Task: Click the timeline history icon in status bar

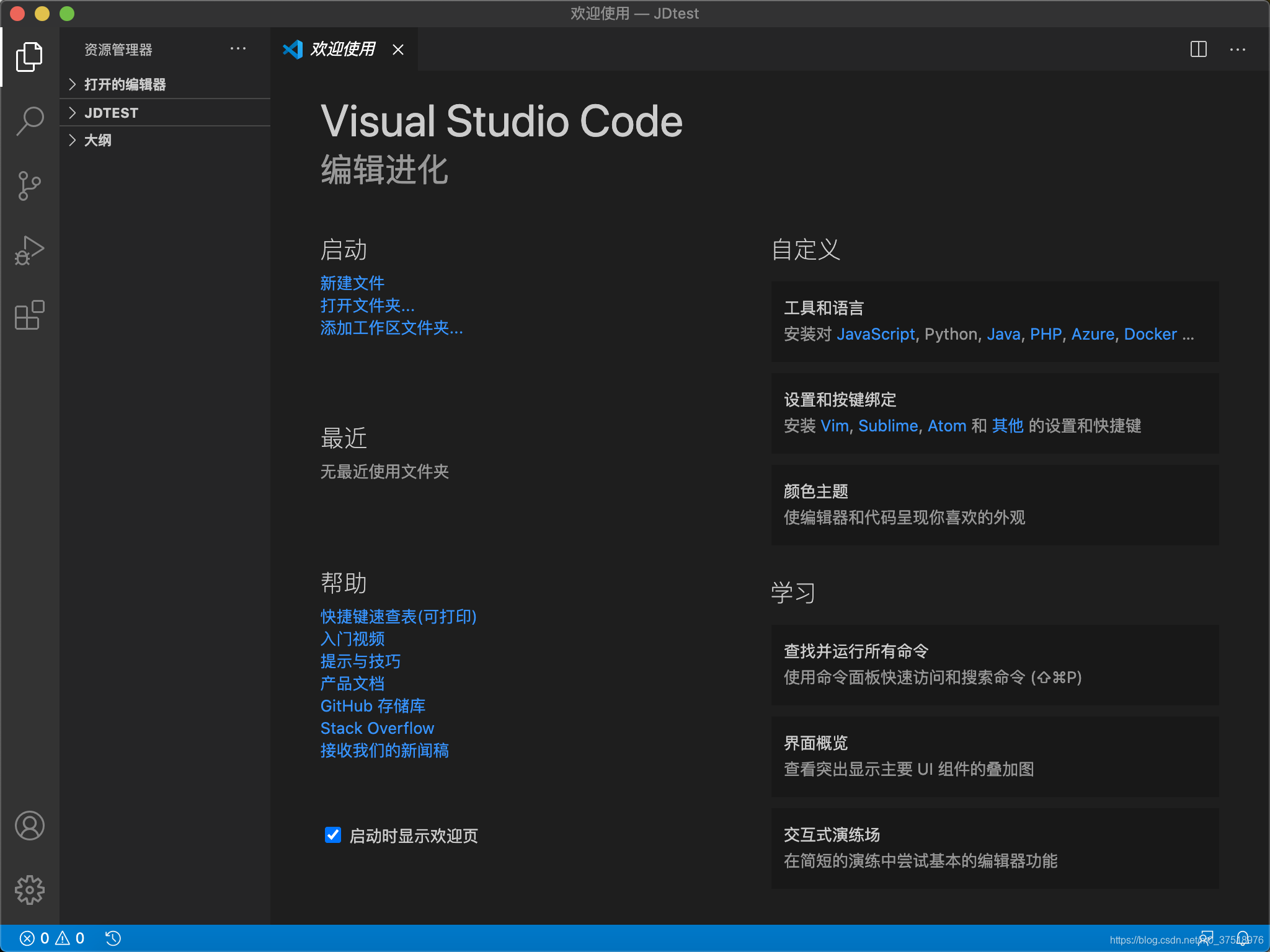Action: click(113, 938)
